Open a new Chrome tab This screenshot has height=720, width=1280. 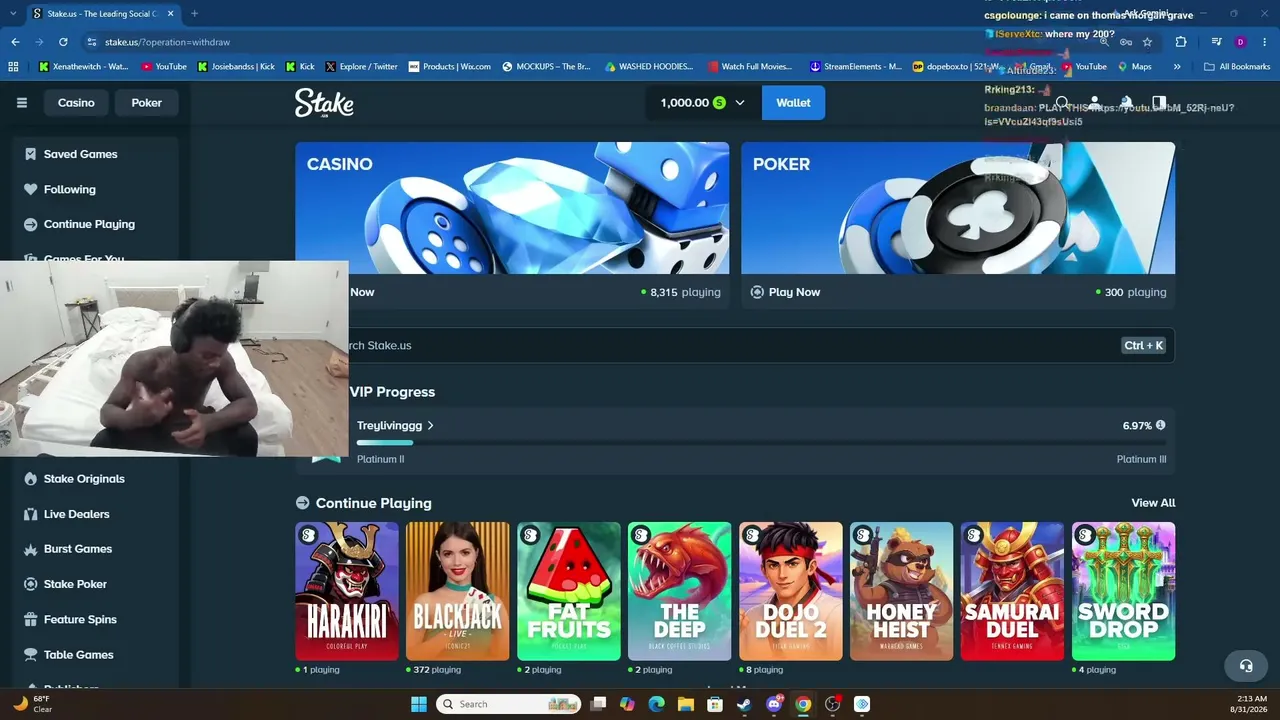tap(194, 14)
